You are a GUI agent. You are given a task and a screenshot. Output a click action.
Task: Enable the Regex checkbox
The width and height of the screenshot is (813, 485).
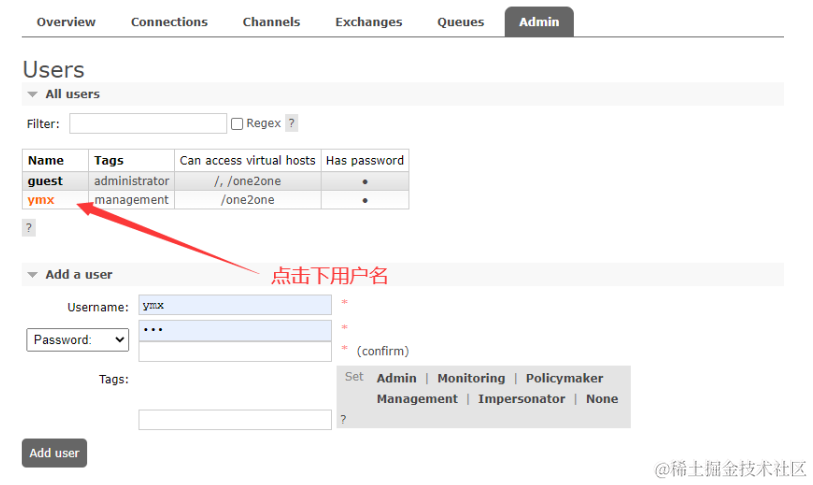[237, 124]
